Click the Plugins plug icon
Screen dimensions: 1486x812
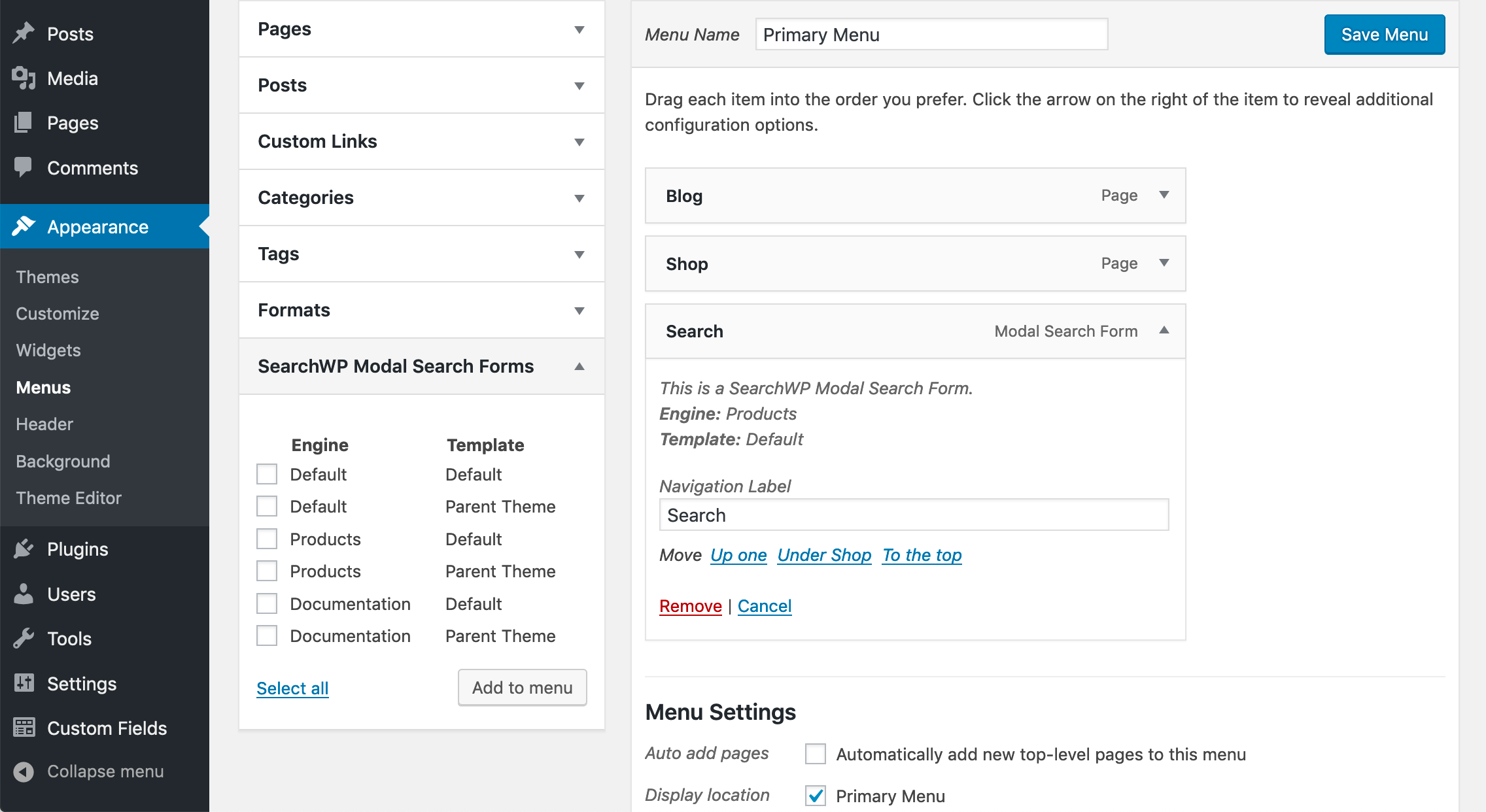pos(24,549)
